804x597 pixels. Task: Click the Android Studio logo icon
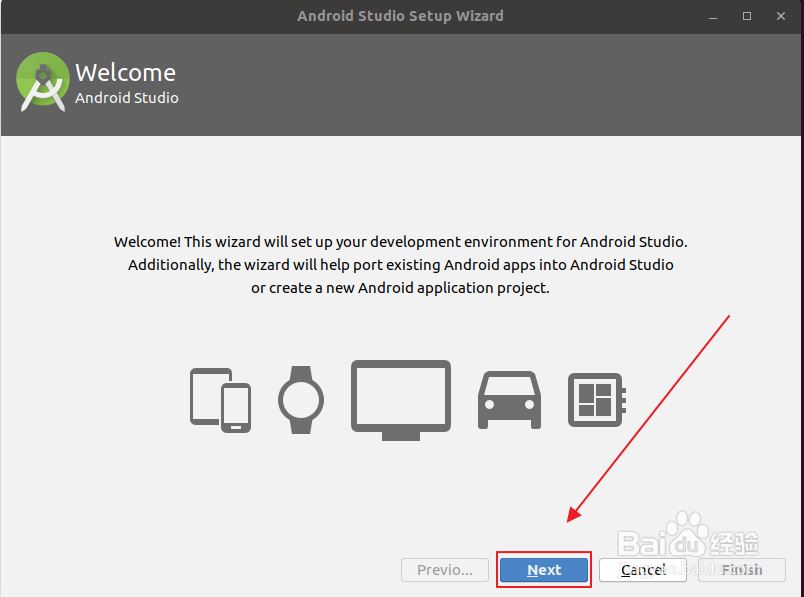(x=43, y=82)
